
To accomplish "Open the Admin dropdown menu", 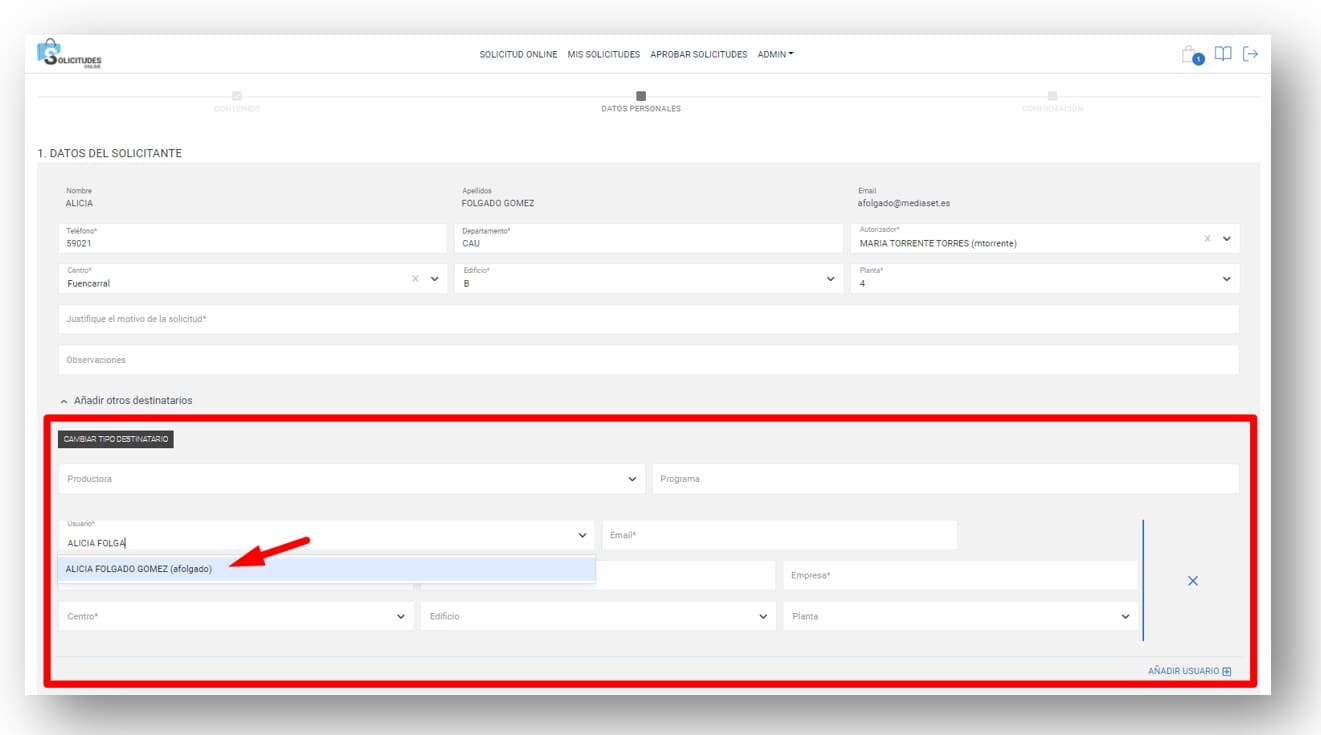I will (775, 55).
